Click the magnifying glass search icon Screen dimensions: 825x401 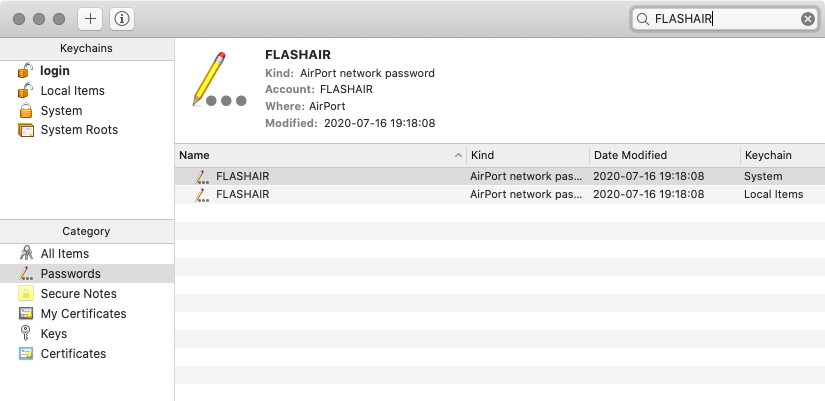(643, 19)
